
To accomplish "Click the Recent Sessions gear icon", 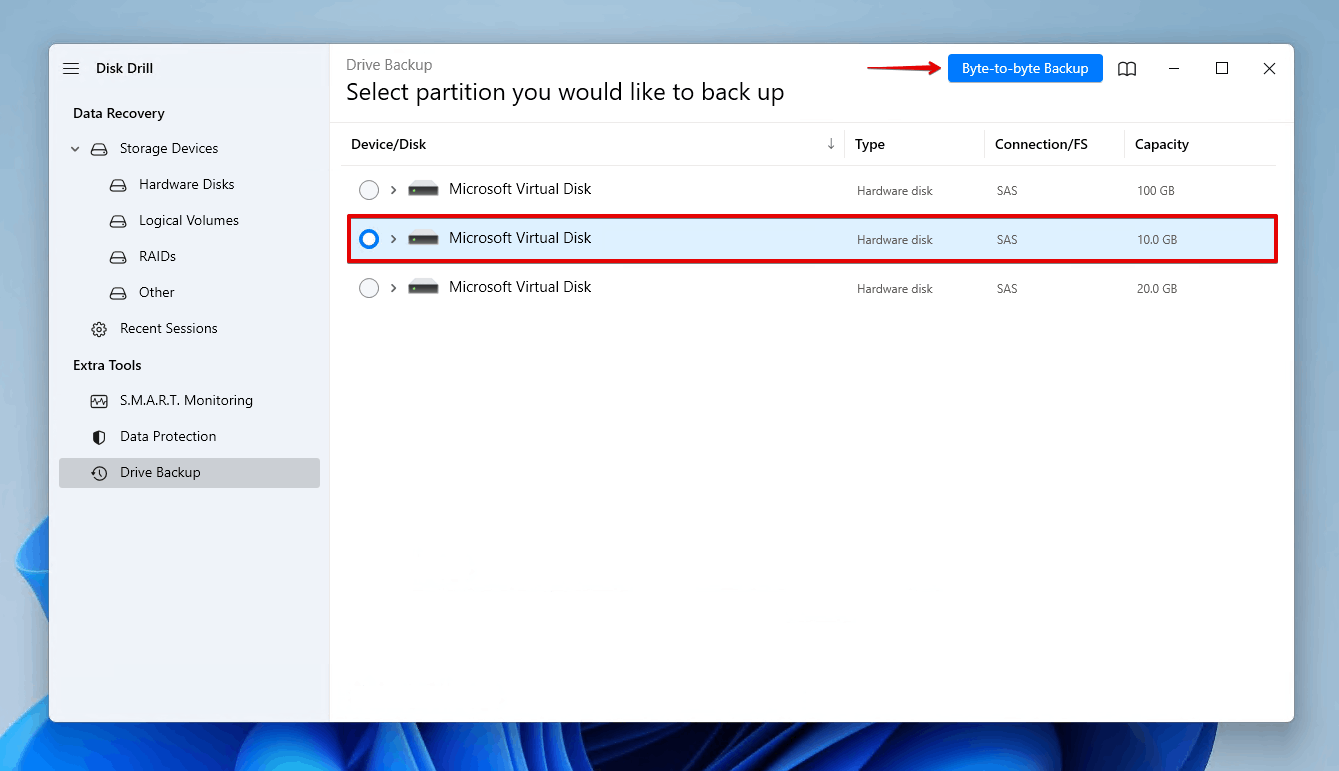I will 99,329.
